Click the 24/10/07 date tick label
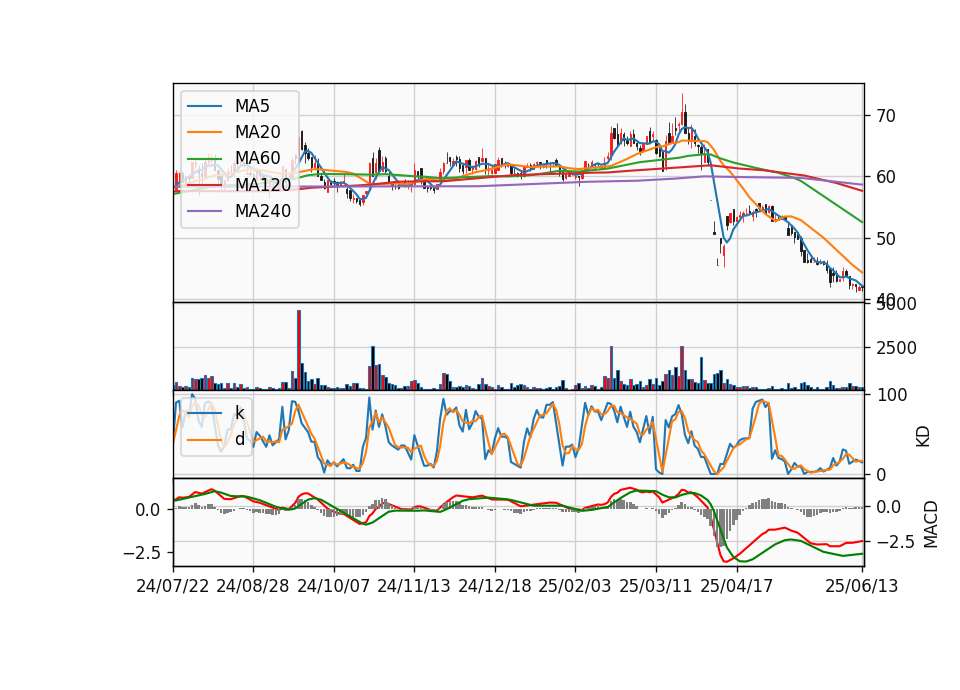Viewport: 960px width, 690px height. click(x=334, y=586)
